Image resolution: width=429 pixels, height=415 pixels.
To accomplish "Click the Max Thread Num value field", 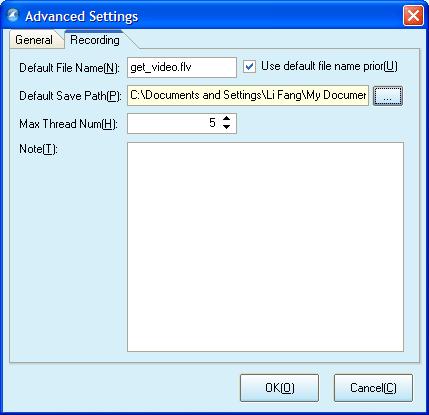I will click(x=182, y=123).
